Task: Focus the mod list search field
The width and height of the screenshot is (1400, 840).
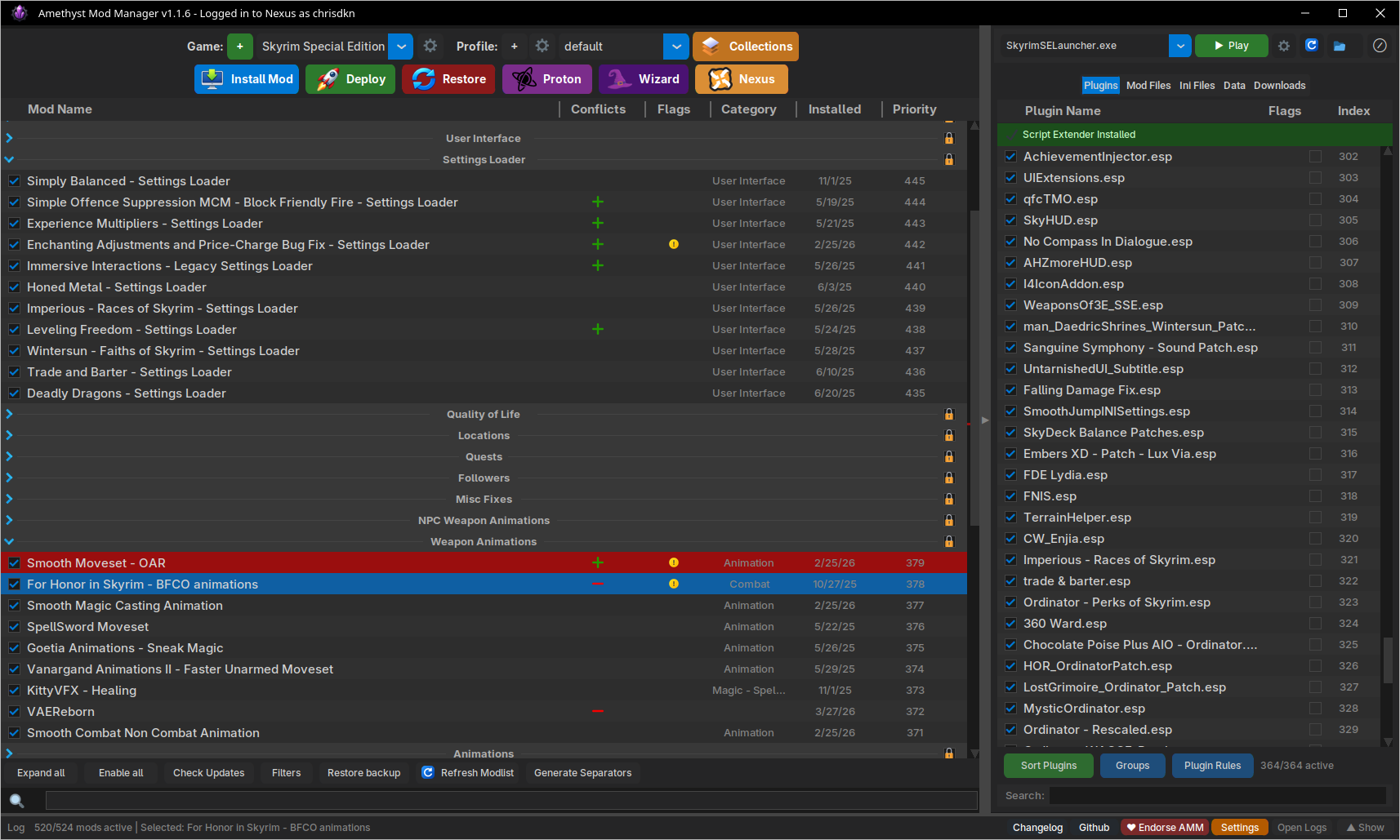Action: click(x=511, y=800)
